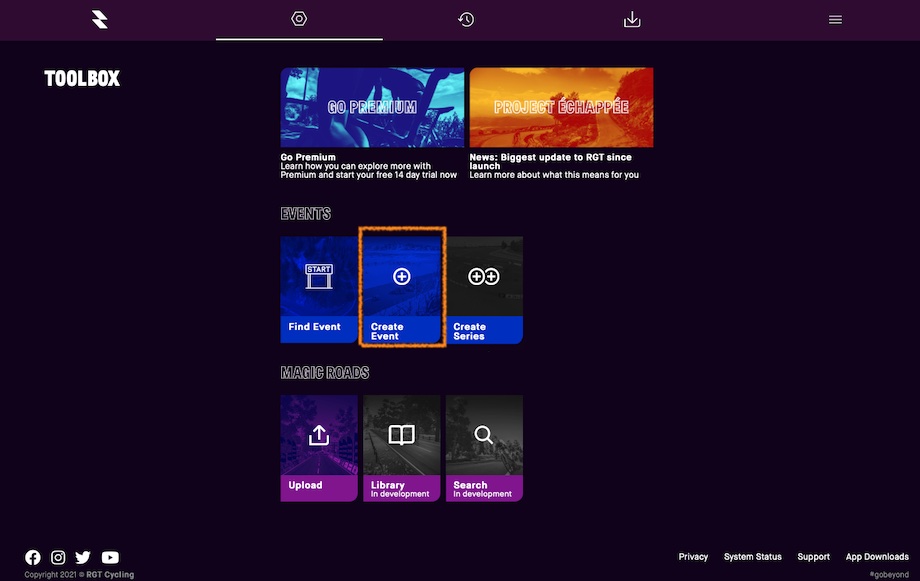The width and height of the screenshot is (920, 581).
Task: Click the EVENTS section heading
Action: [306, 214]
